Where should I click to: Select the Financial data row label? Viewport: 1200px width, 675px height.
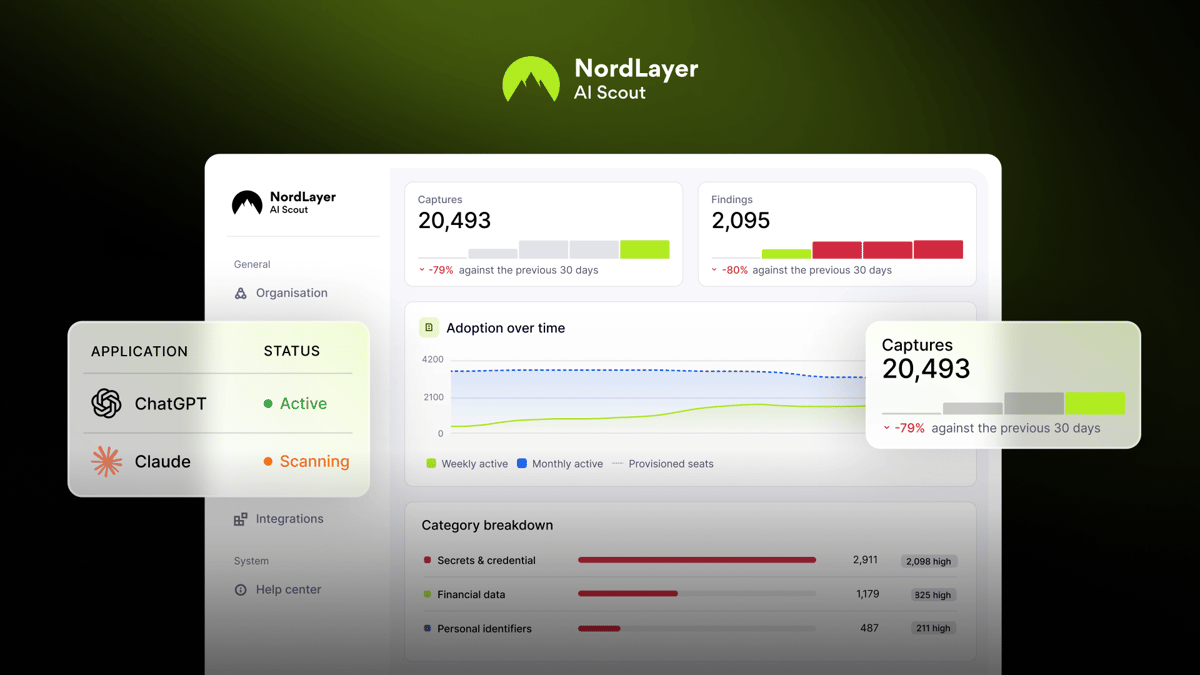(471, 595)
